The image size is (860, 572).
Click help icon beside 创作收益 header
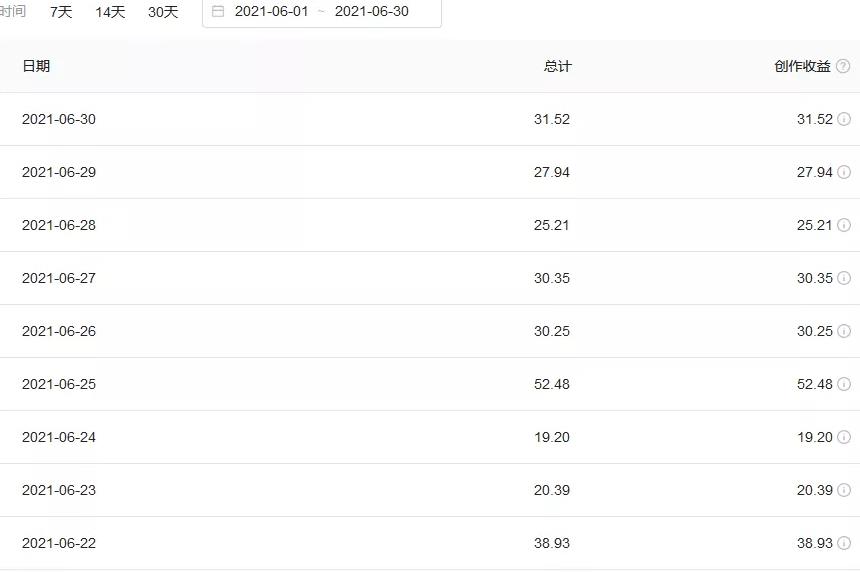[x=843, y=66]
